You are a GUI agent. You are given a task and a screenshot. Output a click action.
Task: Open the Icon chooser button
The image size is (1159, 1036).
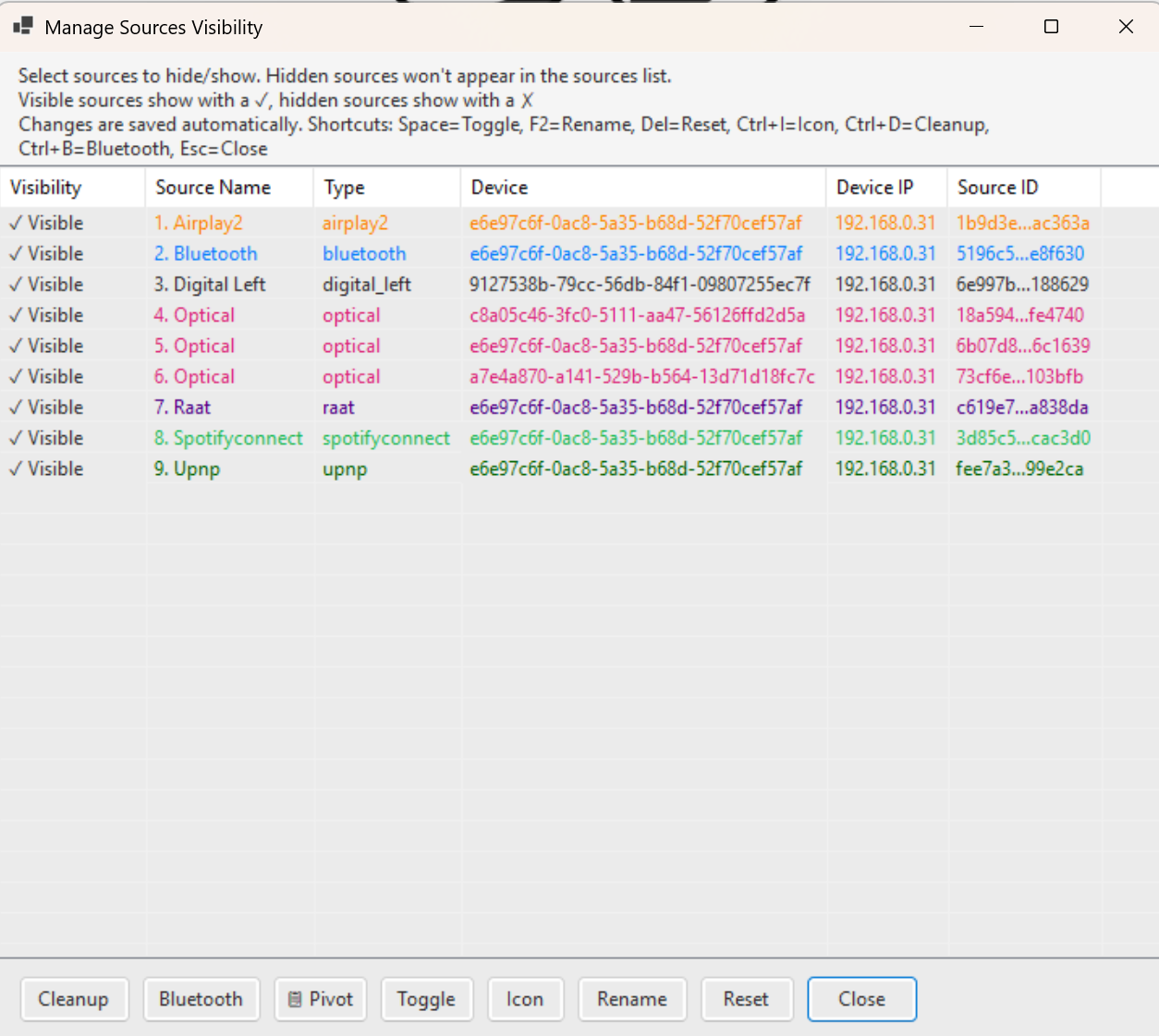pos(524,999)
